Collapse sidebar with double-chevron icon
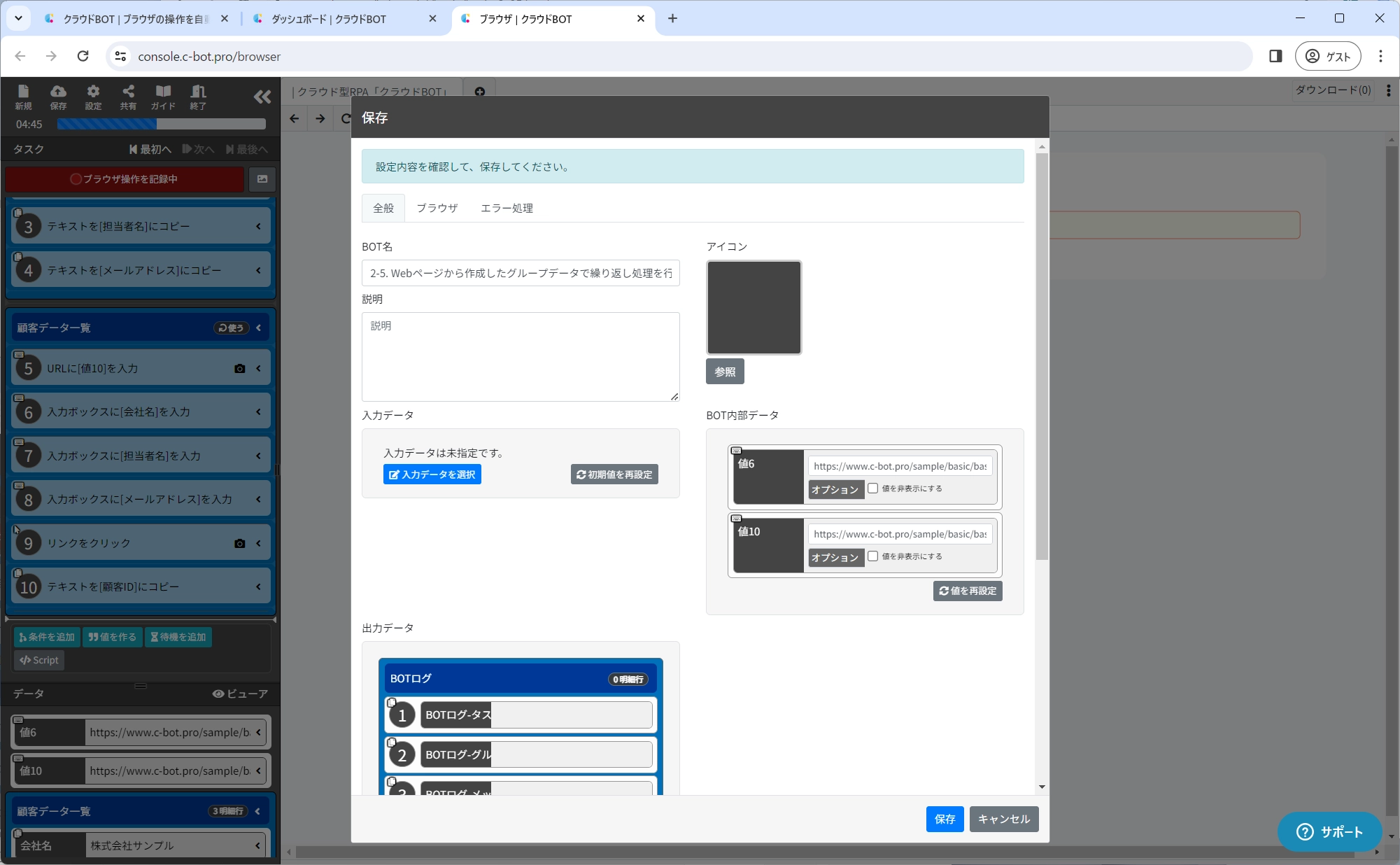Viewport: 1400px width, 865px height. [x=262, y=97]
